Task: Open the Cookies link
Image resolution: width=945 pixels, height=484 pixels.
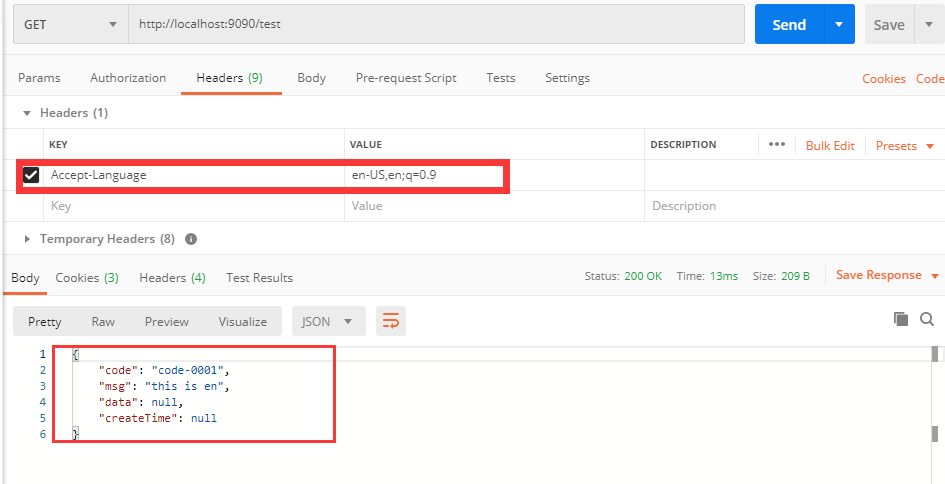Action: pyautogui.click(x=884, y=79)
